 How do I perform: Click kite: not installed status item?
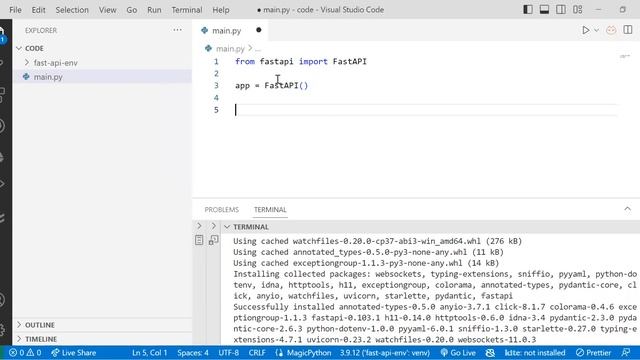(535, 353)
